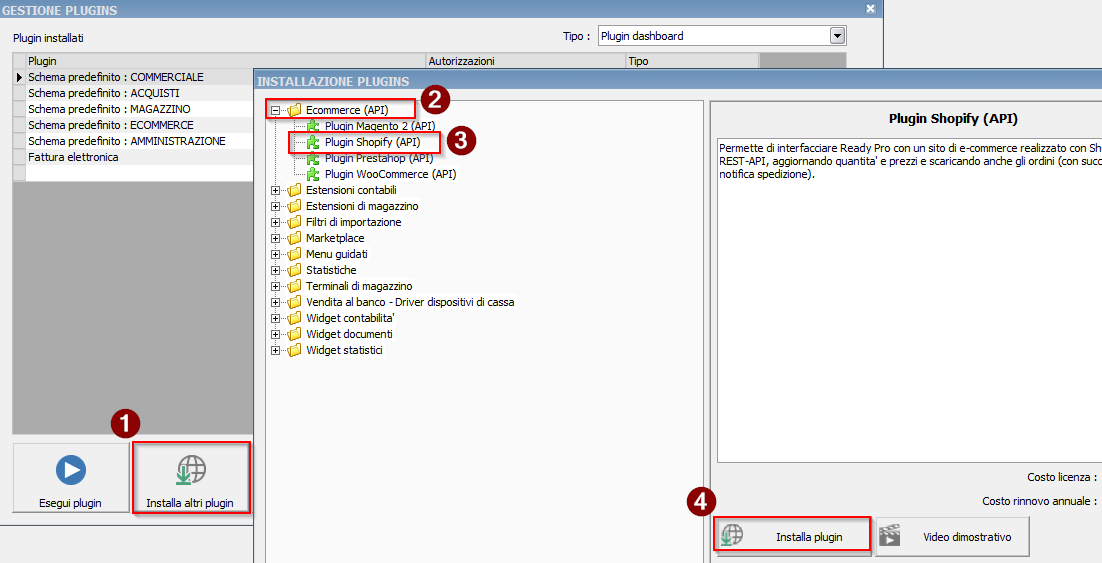Click the Marketplace folder icon
1102x563 pixels.
294,238
